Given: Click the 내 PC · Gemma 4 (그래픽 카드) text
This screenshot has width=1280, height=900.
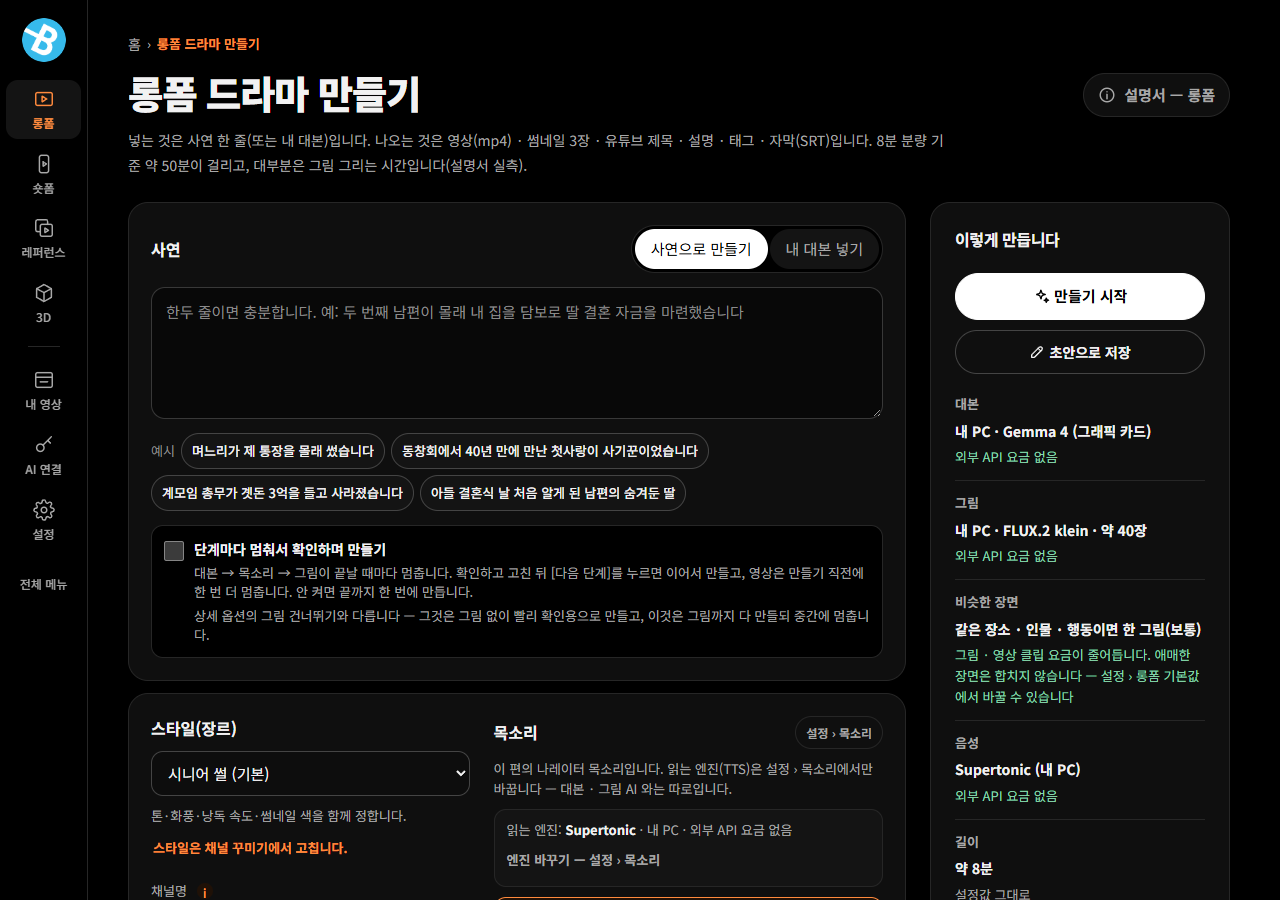Looking at the screenshot, I should click(x=1053, y=432).
